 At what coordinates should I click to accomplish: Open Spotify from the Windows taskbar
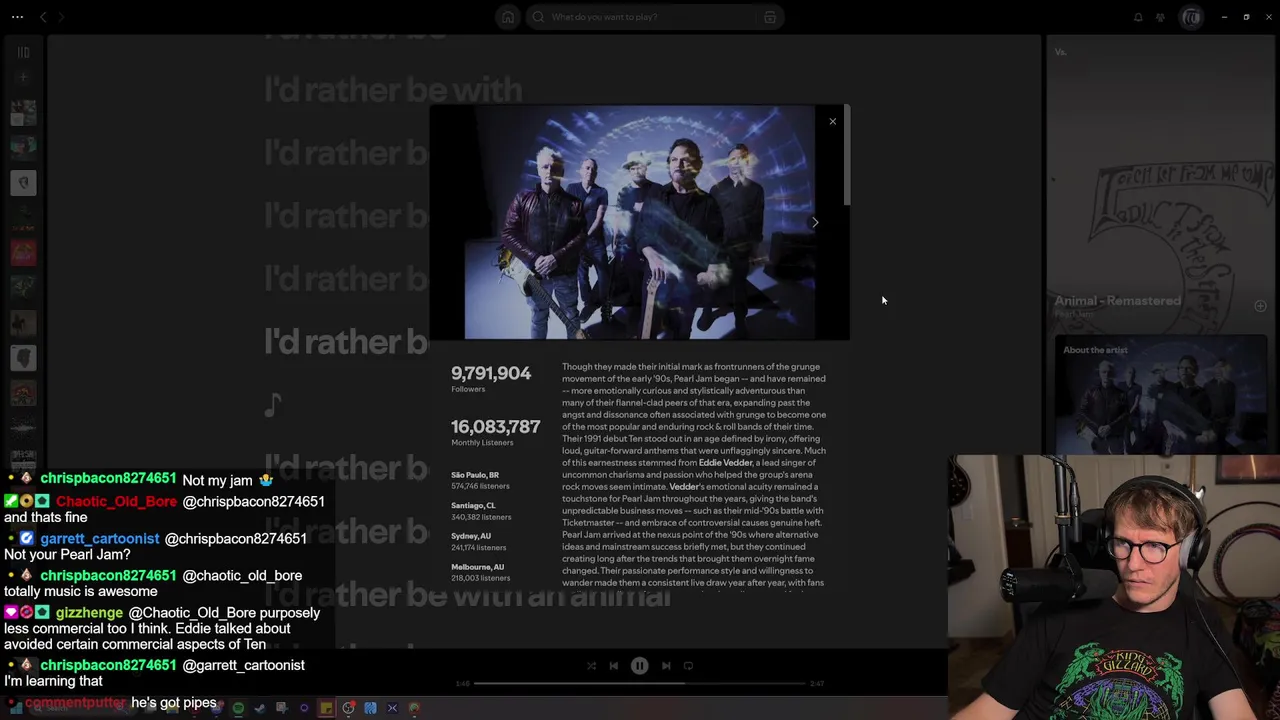pyautogui.click(x=238, y=709)
